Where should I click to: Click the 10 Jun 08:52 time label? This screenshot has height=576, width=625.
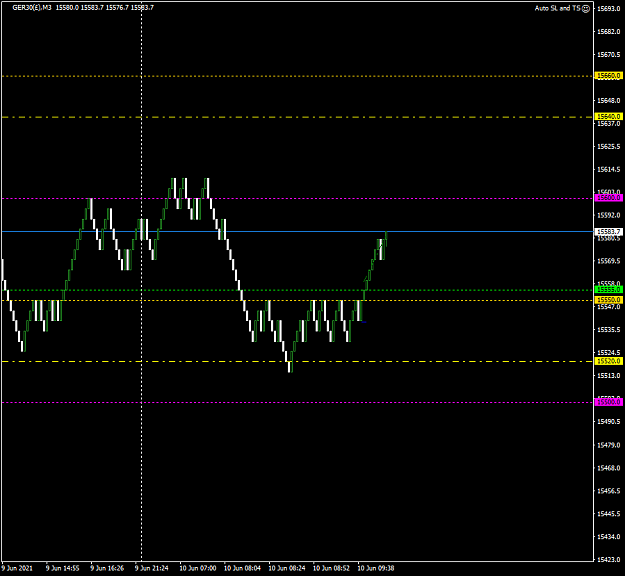[331, 568]
